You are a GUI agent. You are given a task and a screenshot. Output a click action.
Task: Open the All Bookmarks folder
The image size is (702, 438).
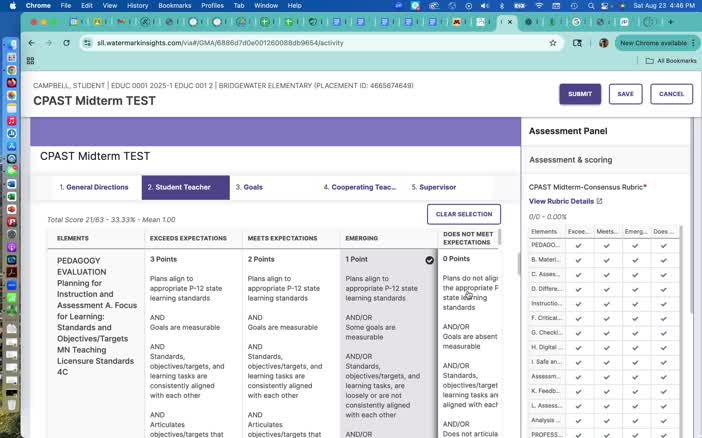671,60
